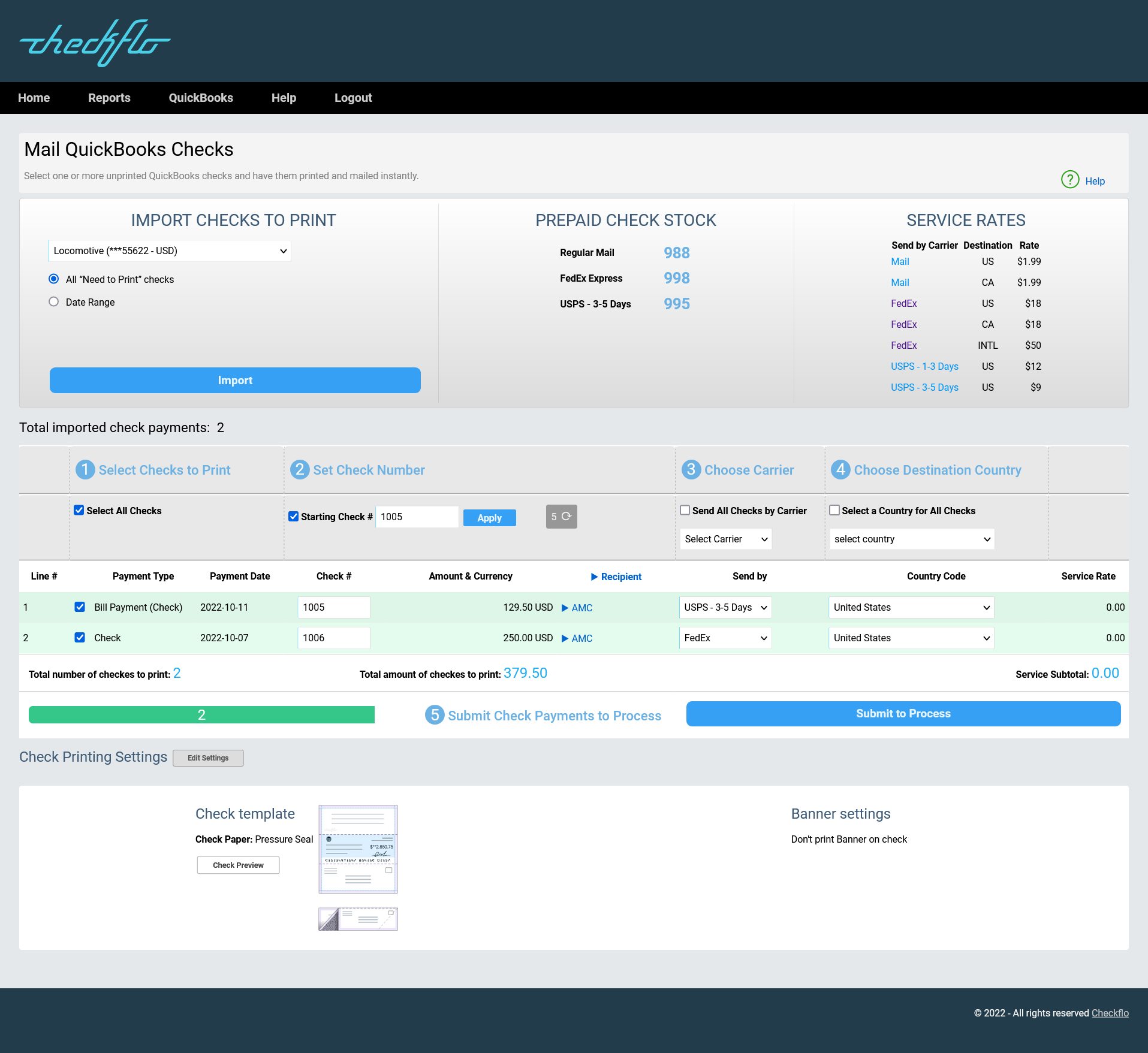Screen dimensions: 1148x1053
Task: Click the Checkflo logo
Action: tap(95, 42)
